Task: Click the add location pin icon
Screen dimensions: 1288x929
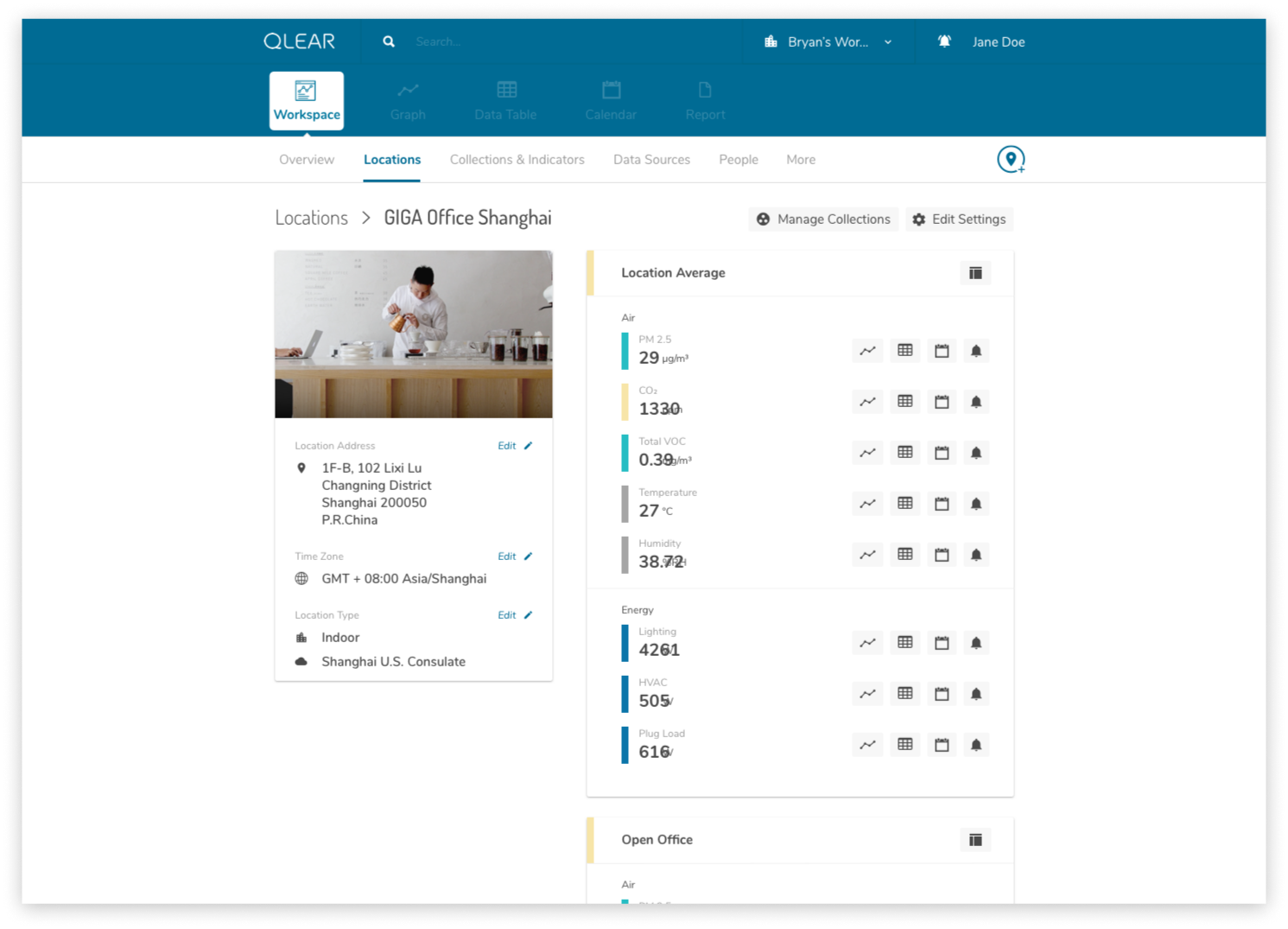Action: pyautogui.click(x=1011, y=159)
